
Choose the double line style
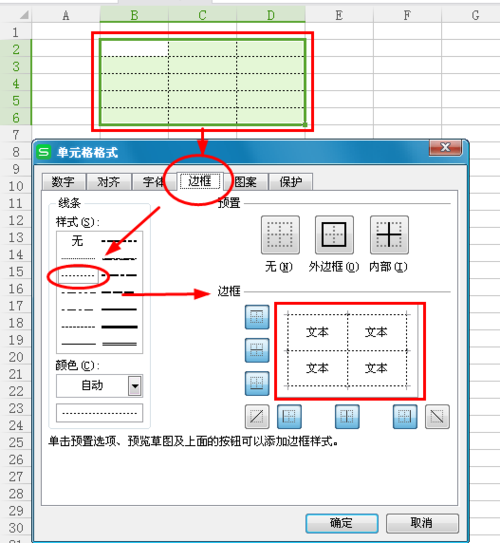[x=119, y=344]
